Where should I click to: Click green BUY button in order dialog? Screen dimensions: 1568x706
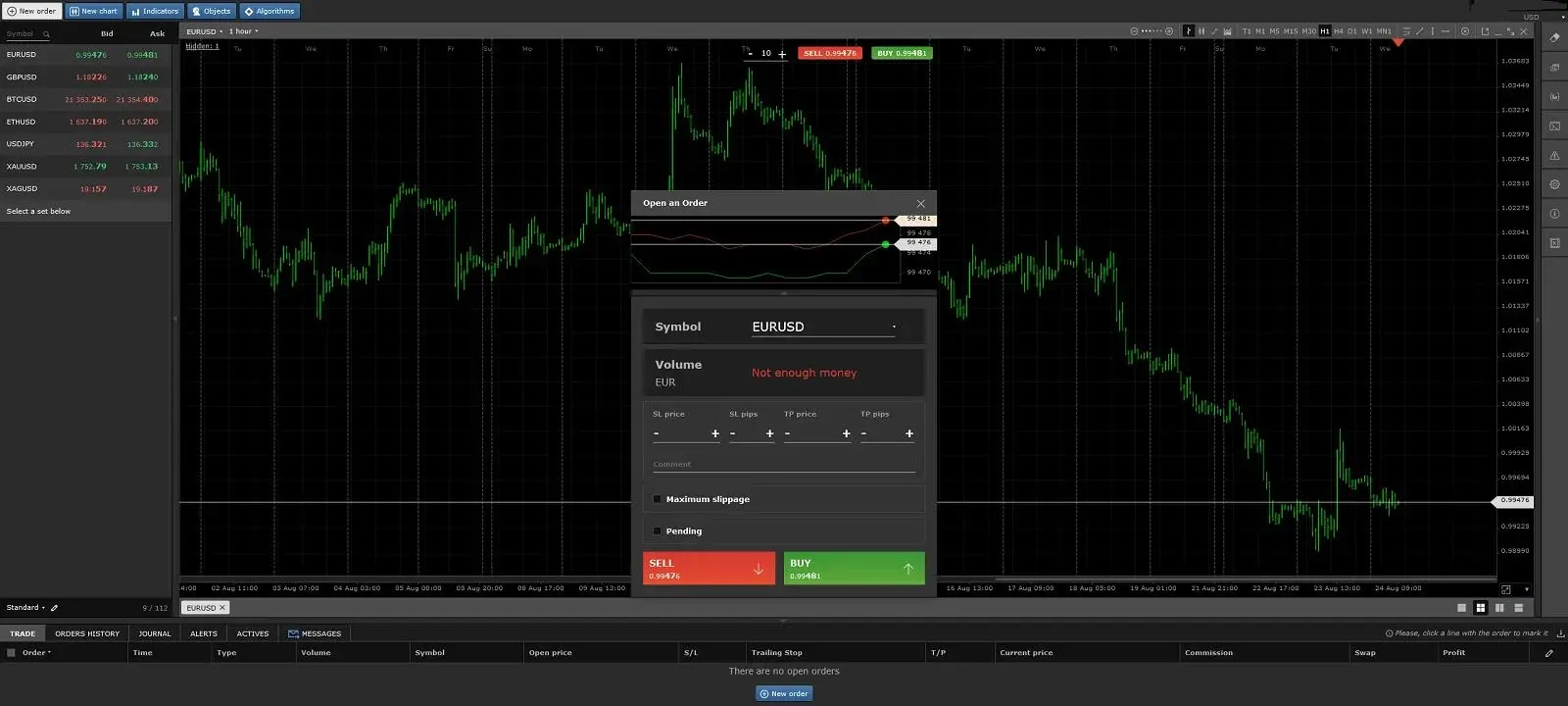tap(854, 569)
